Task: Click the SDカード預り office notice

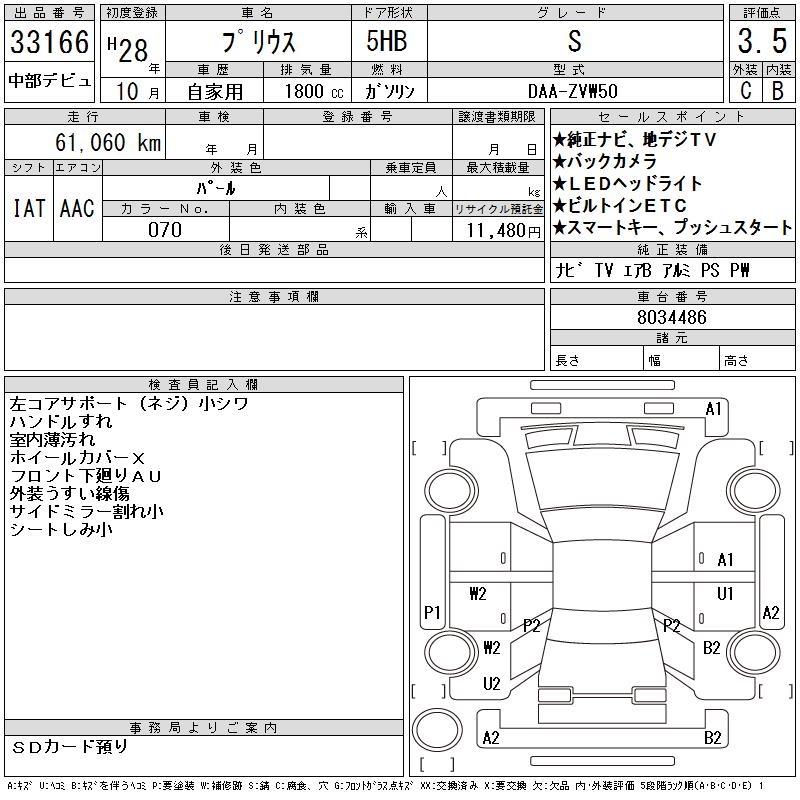Action: [x=70, y=746]
